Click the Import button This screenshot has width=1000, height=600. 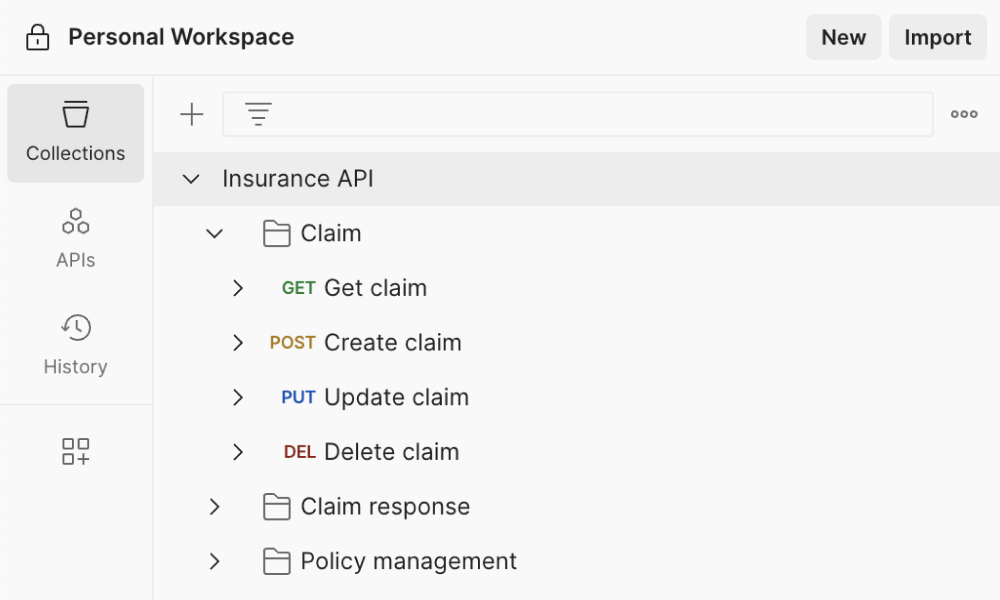[x=937, y=37]
